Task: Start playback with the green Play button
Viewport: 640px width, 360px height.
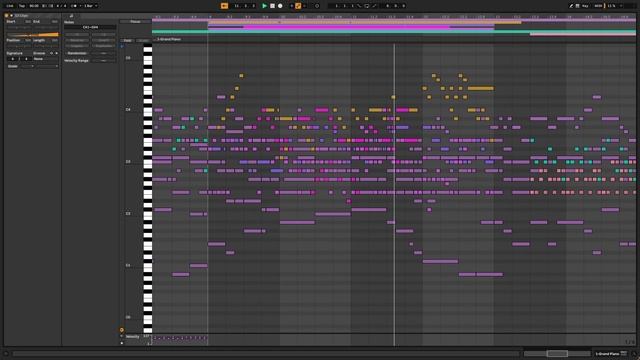Action: pos(264,6)
